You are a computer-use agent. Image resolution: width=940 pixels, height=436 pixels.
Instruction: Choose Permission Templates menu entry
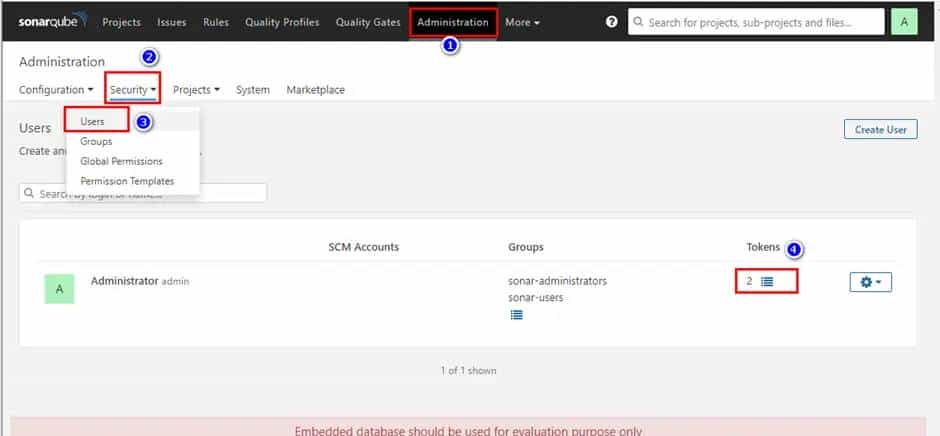(x=127, y=181)
